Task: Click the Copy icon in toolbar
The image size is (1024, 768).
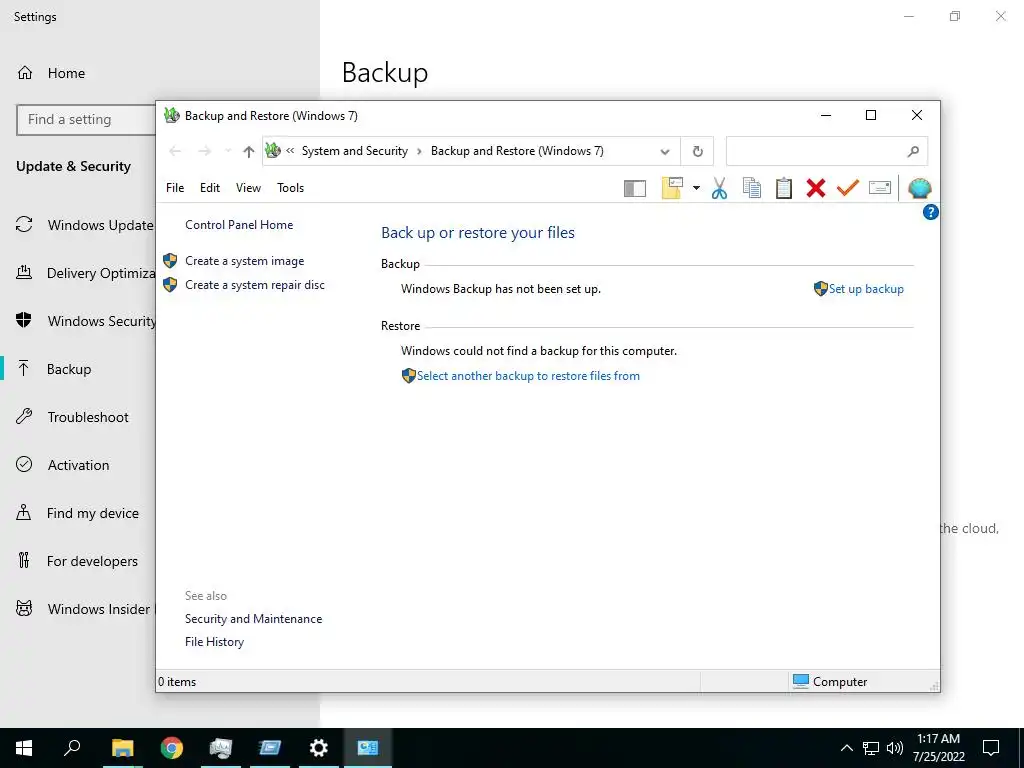Action: coord(752,188)
